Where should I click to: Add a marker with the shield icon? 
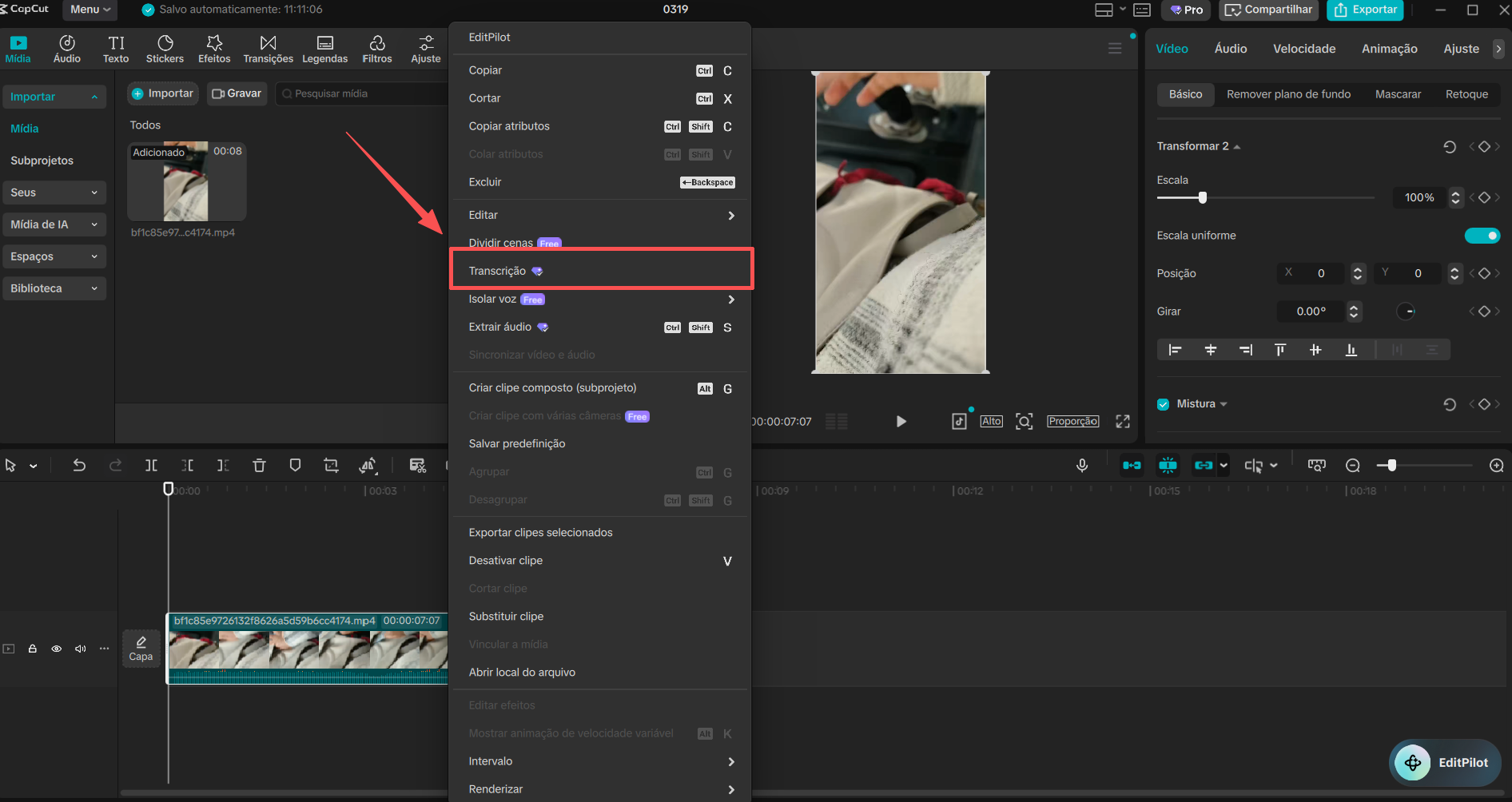tap(295, 465)
